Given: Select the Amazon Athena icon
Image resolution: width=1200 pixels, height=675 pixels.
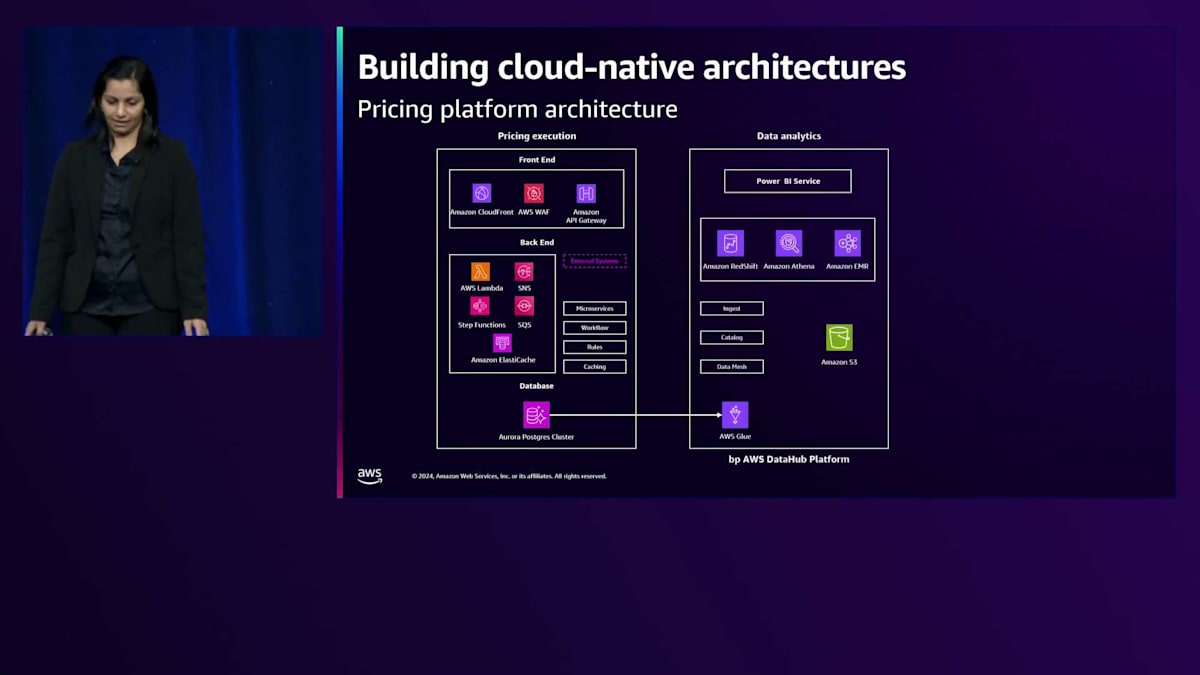Looking at the screenshot, I should pos(789,243).
